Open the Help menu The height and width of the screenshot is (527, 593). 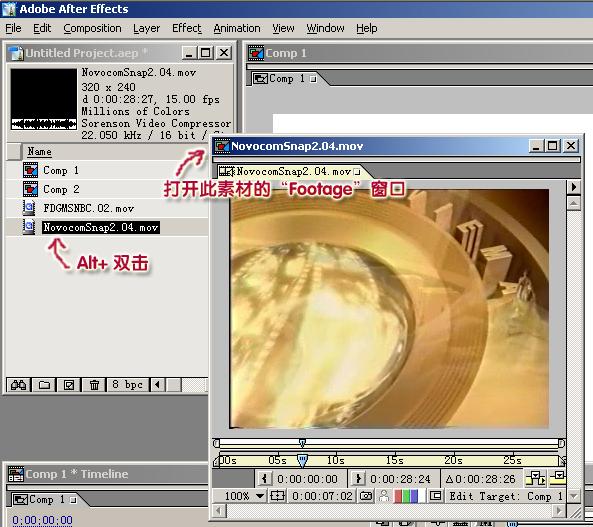click(366, 28)
